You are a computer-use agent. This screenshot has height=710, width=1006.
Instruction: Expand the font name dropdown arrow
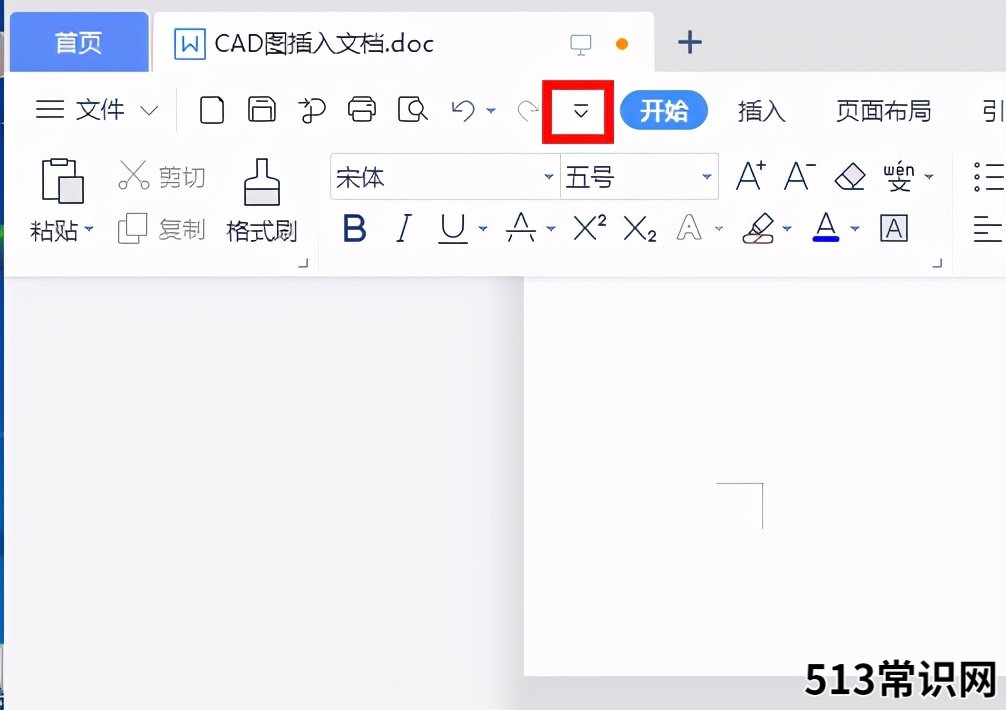pos(549,176)
